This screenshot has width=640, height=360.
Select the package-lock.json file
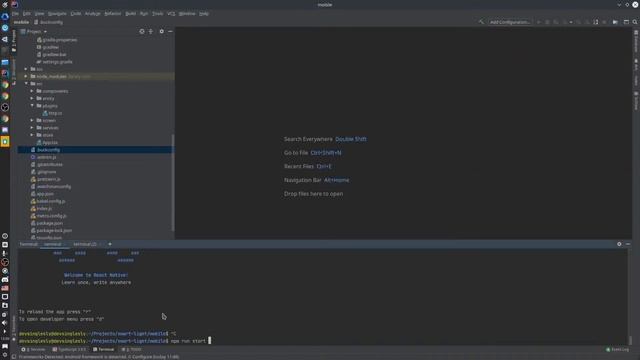tap(51, 231)
